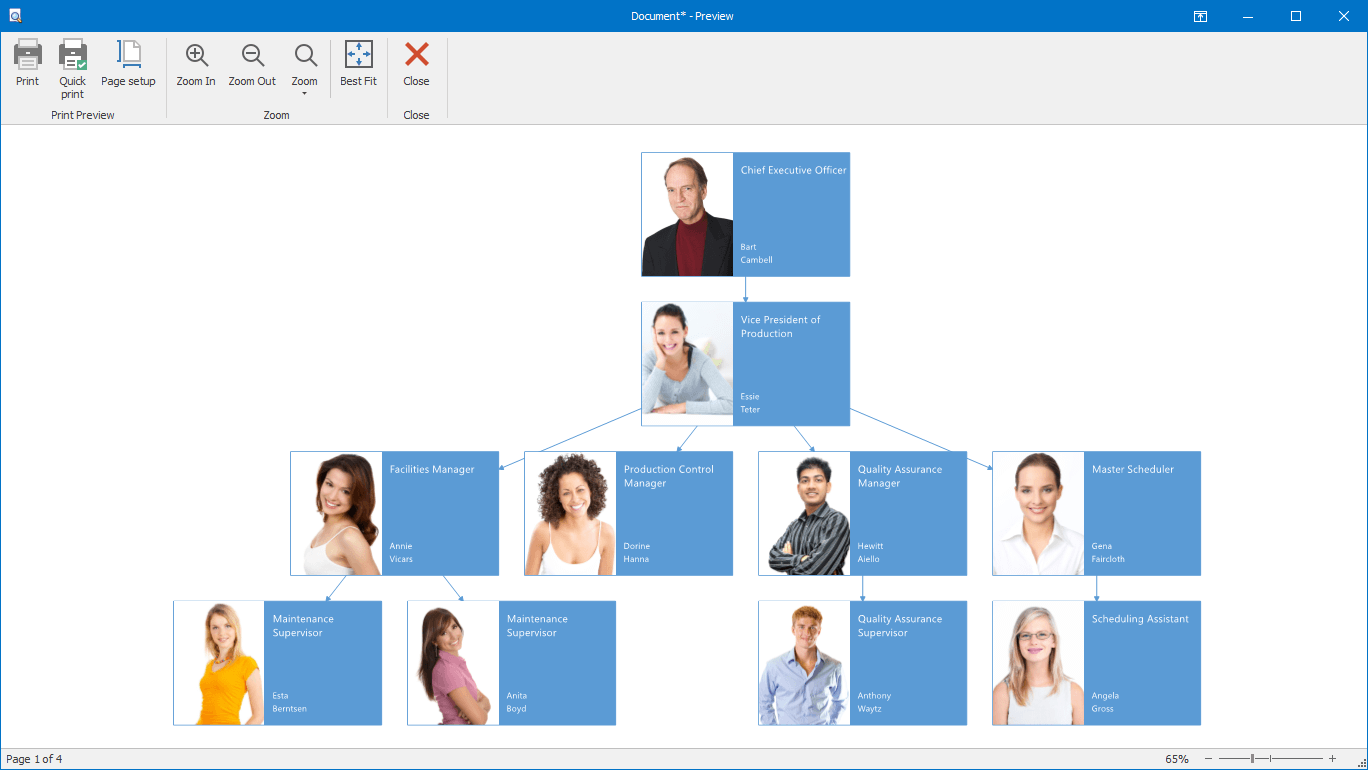Click the "Document* - Preview" window title
The height and width of the screenshot is (770, 1368).
click(x=683, y=16)
